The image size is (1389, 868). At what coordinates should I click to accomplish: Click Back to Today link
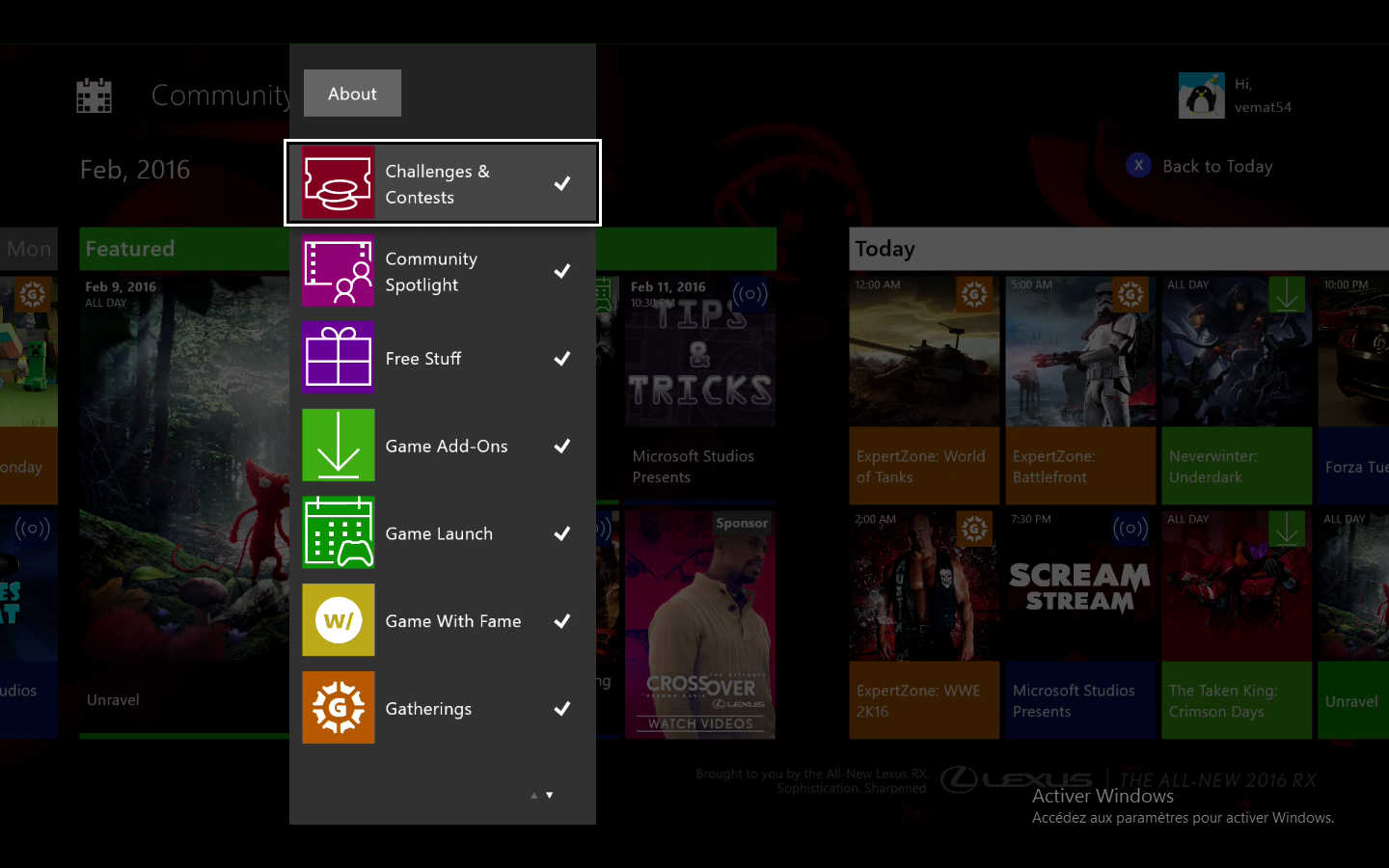click(x=1216, y=166)
